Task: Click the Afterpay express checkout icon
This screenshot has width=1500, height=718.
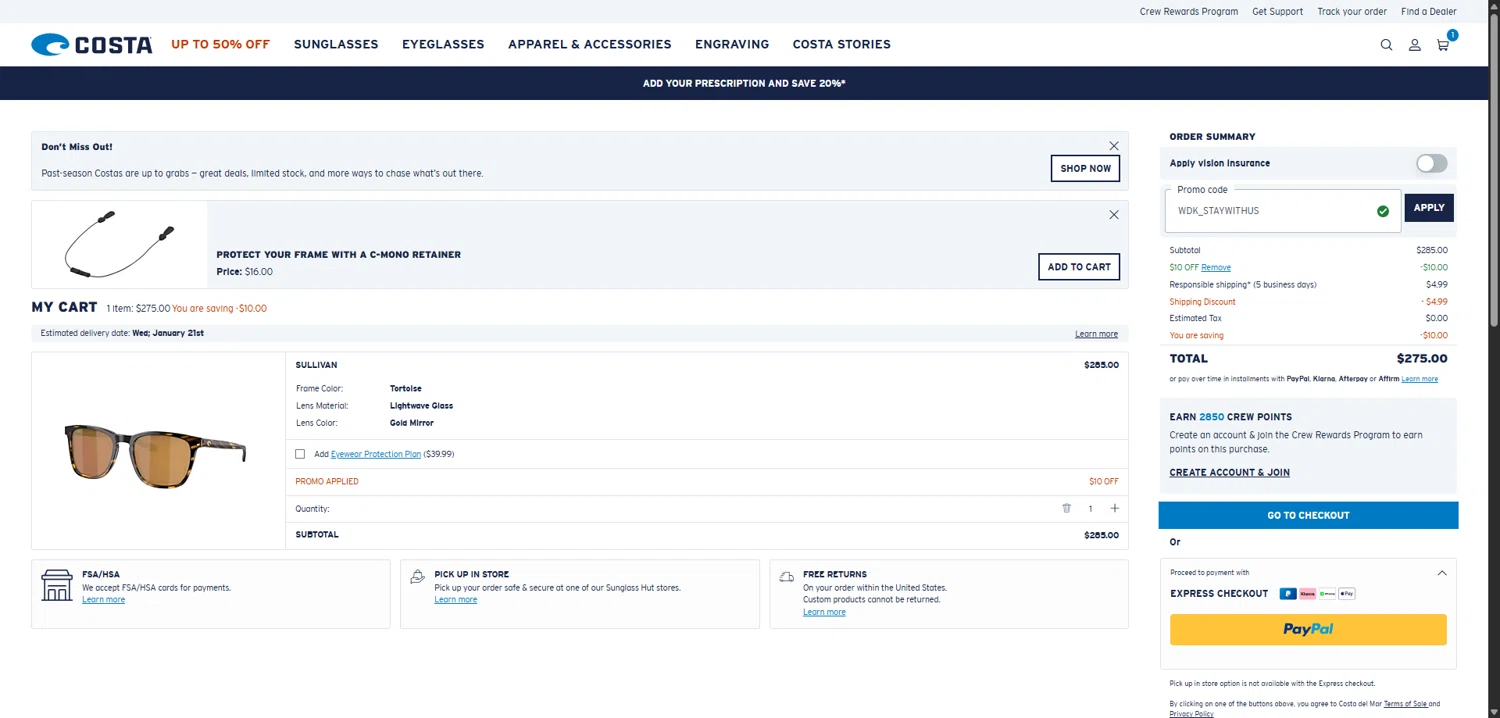Action: tap(1327, 593)
